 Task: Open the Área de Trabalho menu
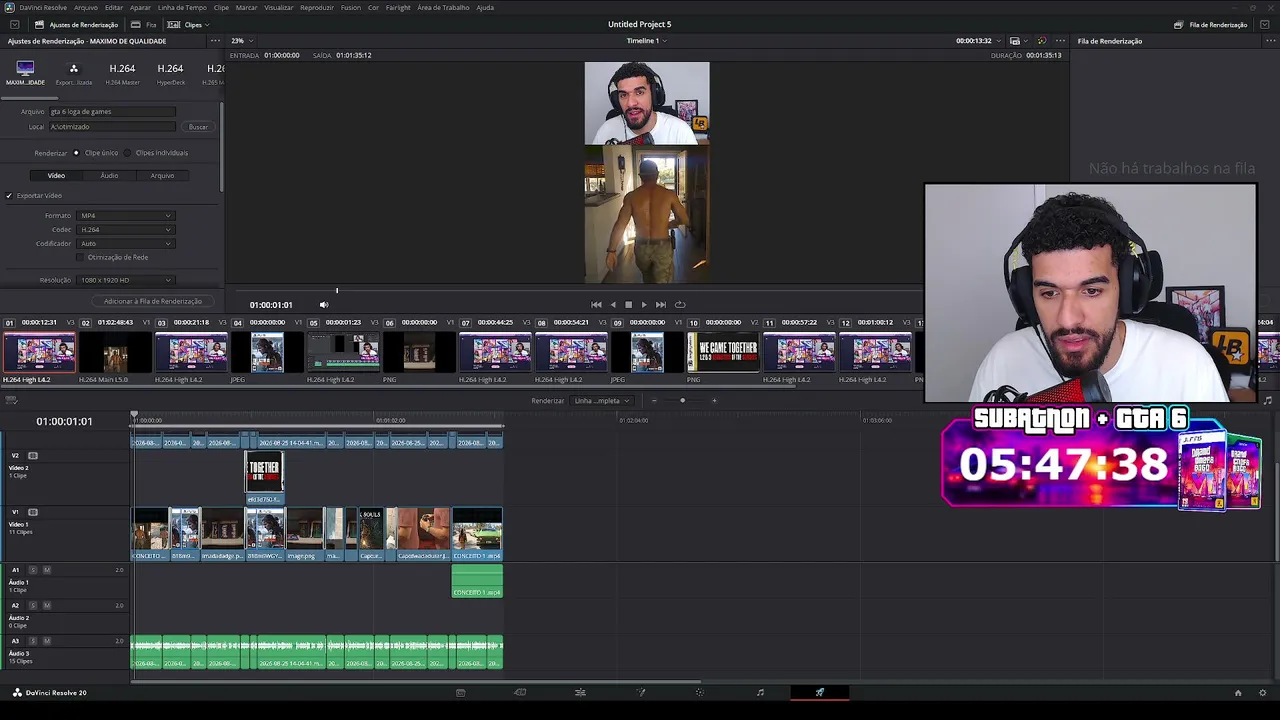(443, 8)
